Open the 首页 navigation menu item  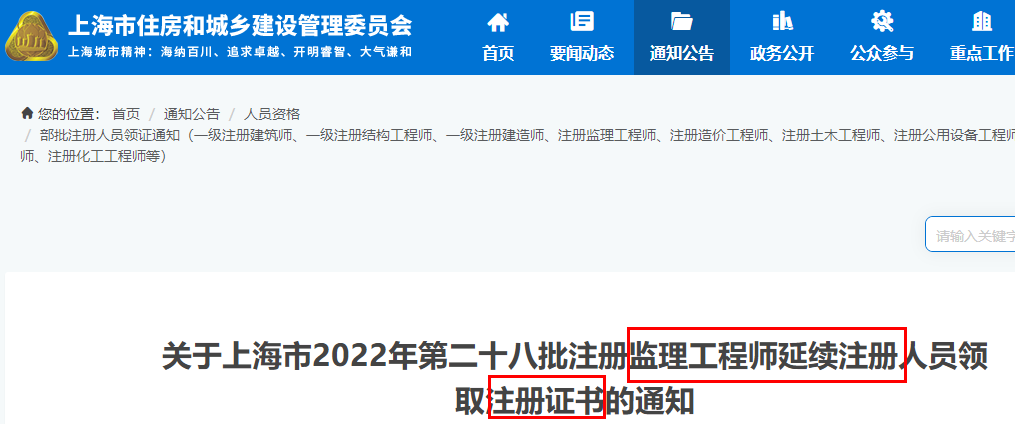pyautogui.click(x=498, y=53)
